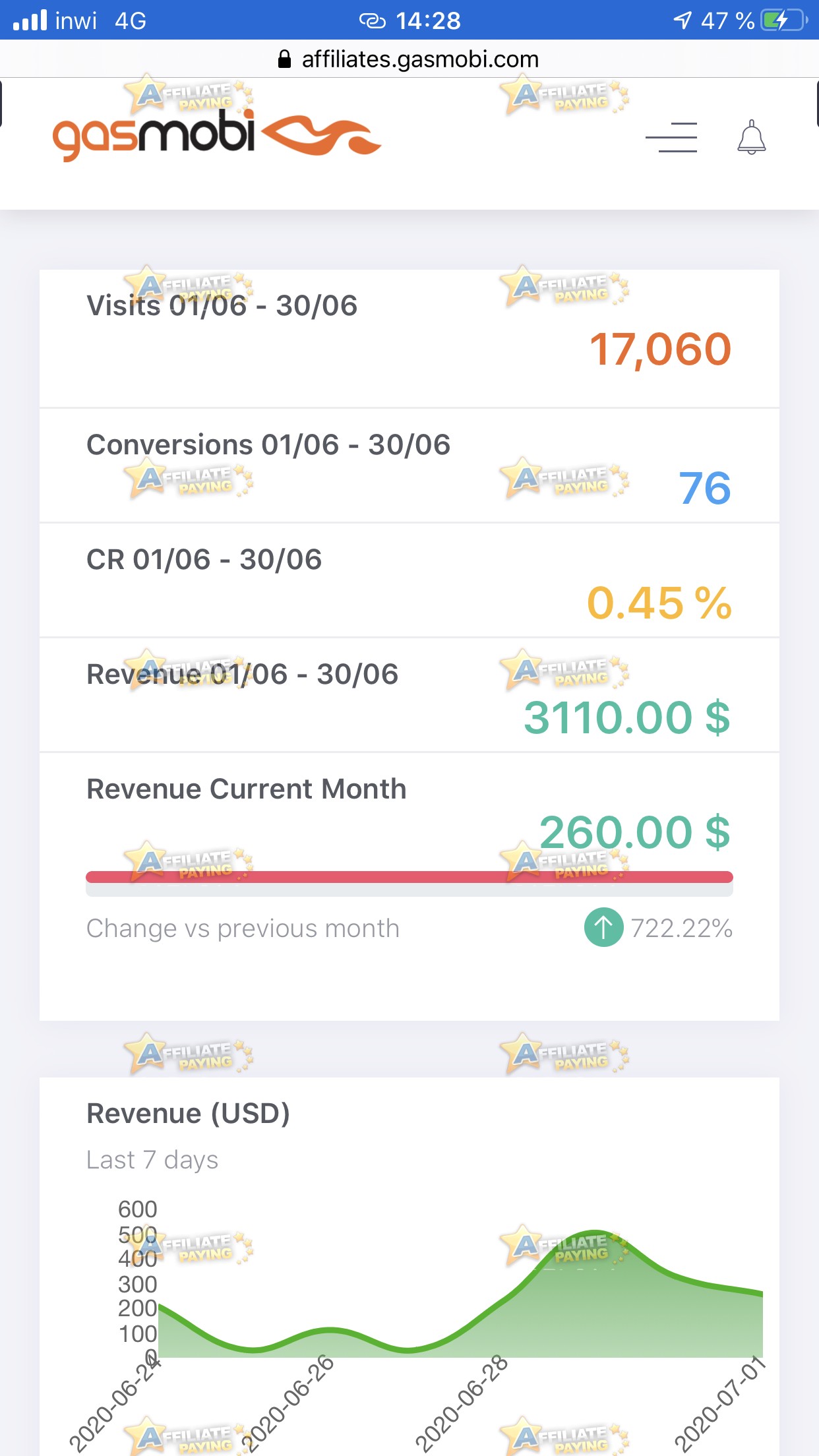Tap the location arrow in the status bar
Image resolution: width=819 pixels, height=1456 pixels.
[682, 20]
